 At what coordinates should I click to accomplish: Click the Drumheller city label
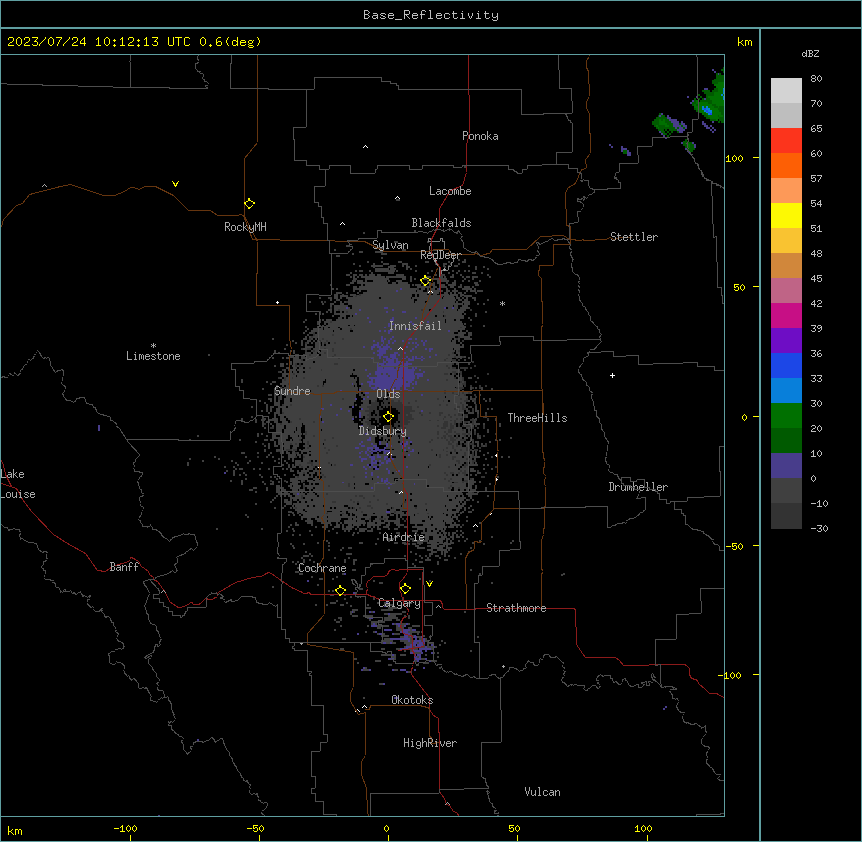[x=638, y=487]
